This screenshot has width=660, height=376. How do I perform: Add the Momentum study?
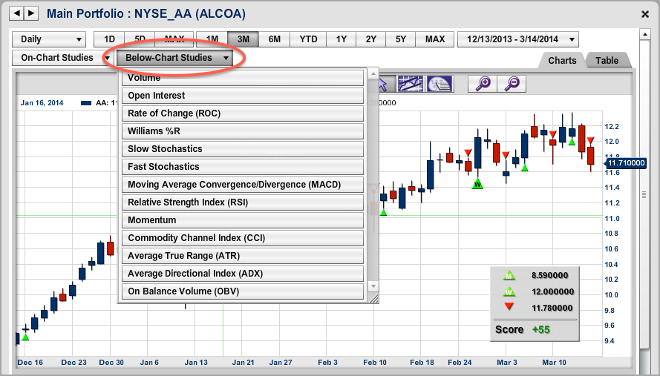(243, 220)
